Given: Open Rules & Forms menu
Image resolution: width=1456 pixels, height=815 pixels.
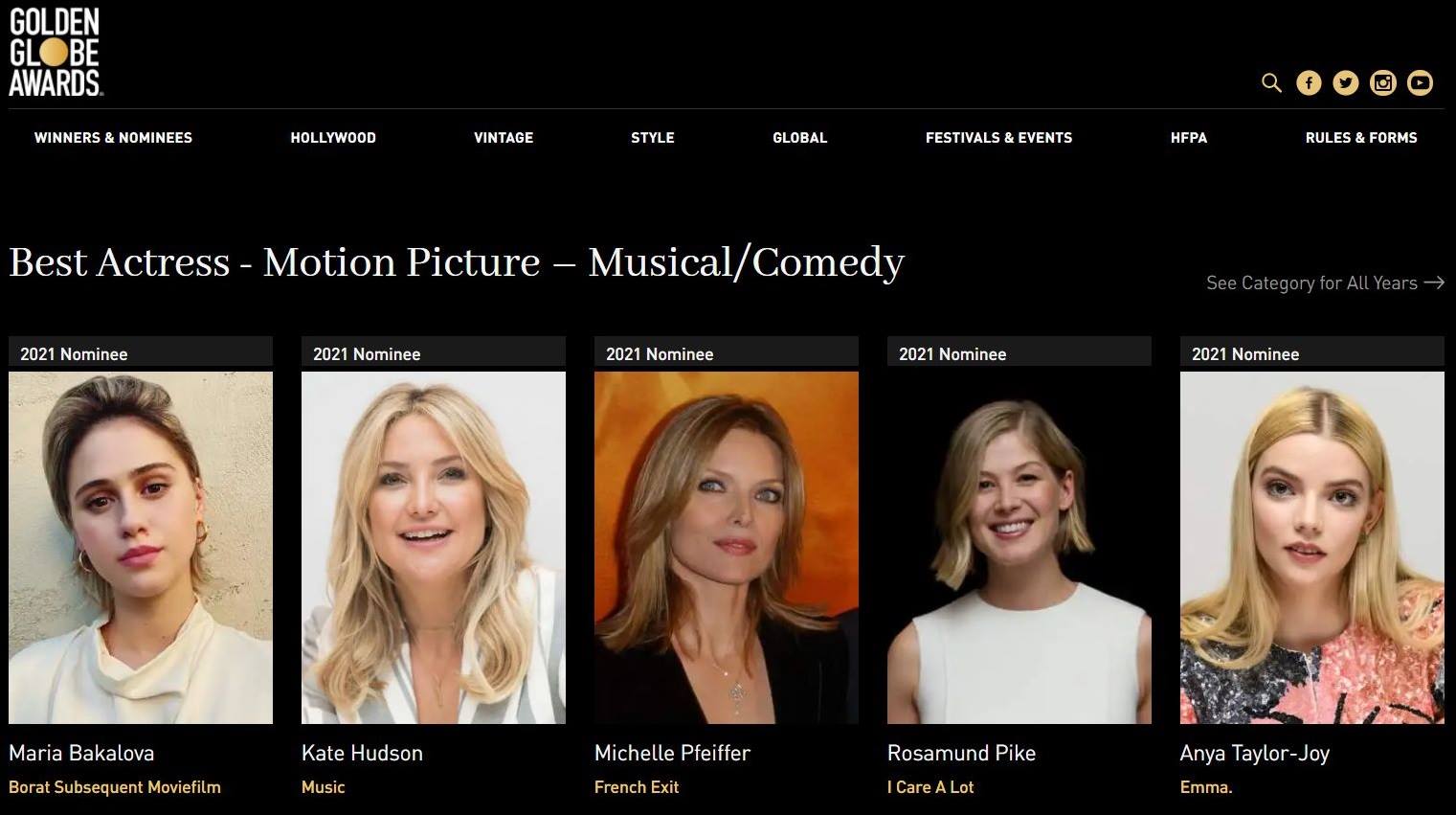Looking at the screenshot, I should click(x=1361, y=138).
